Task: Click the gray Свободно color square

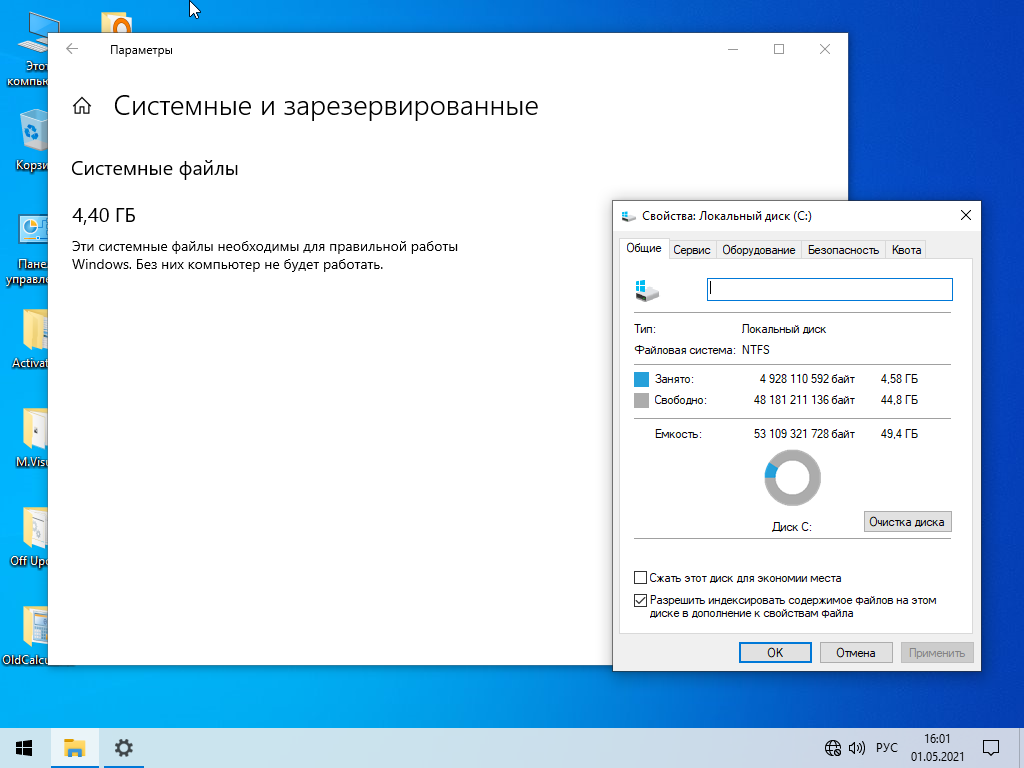Action: [x=641, y=400]
